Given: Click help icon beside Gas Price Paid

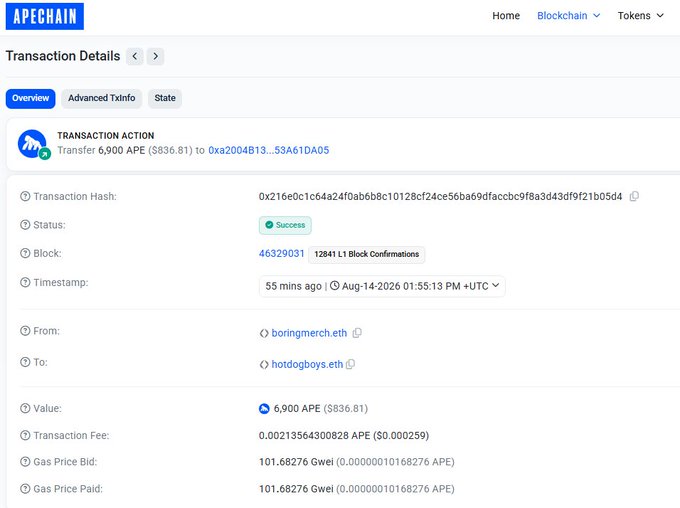Looking at the screenshot, I should (25, 489).
